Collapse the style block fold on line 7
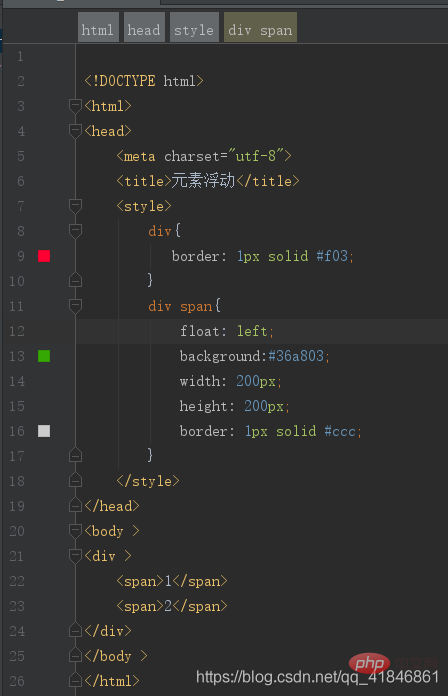 click(75, 206)
